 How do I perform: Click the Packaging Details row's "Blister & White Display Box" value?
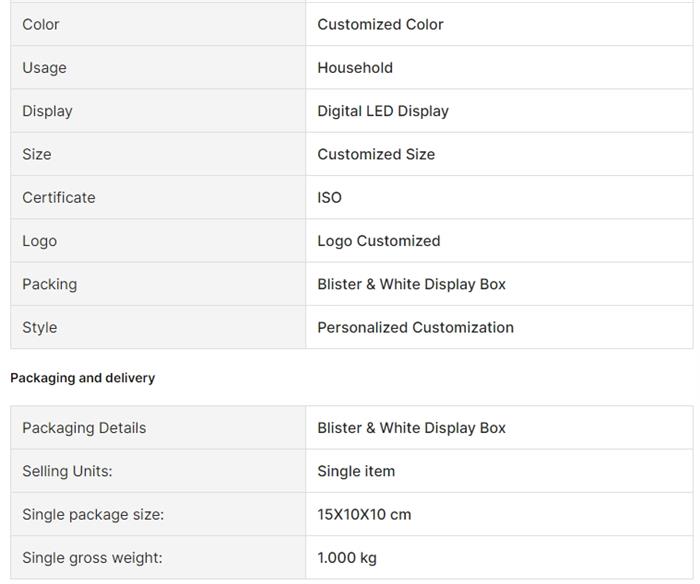tap(411, 428)
